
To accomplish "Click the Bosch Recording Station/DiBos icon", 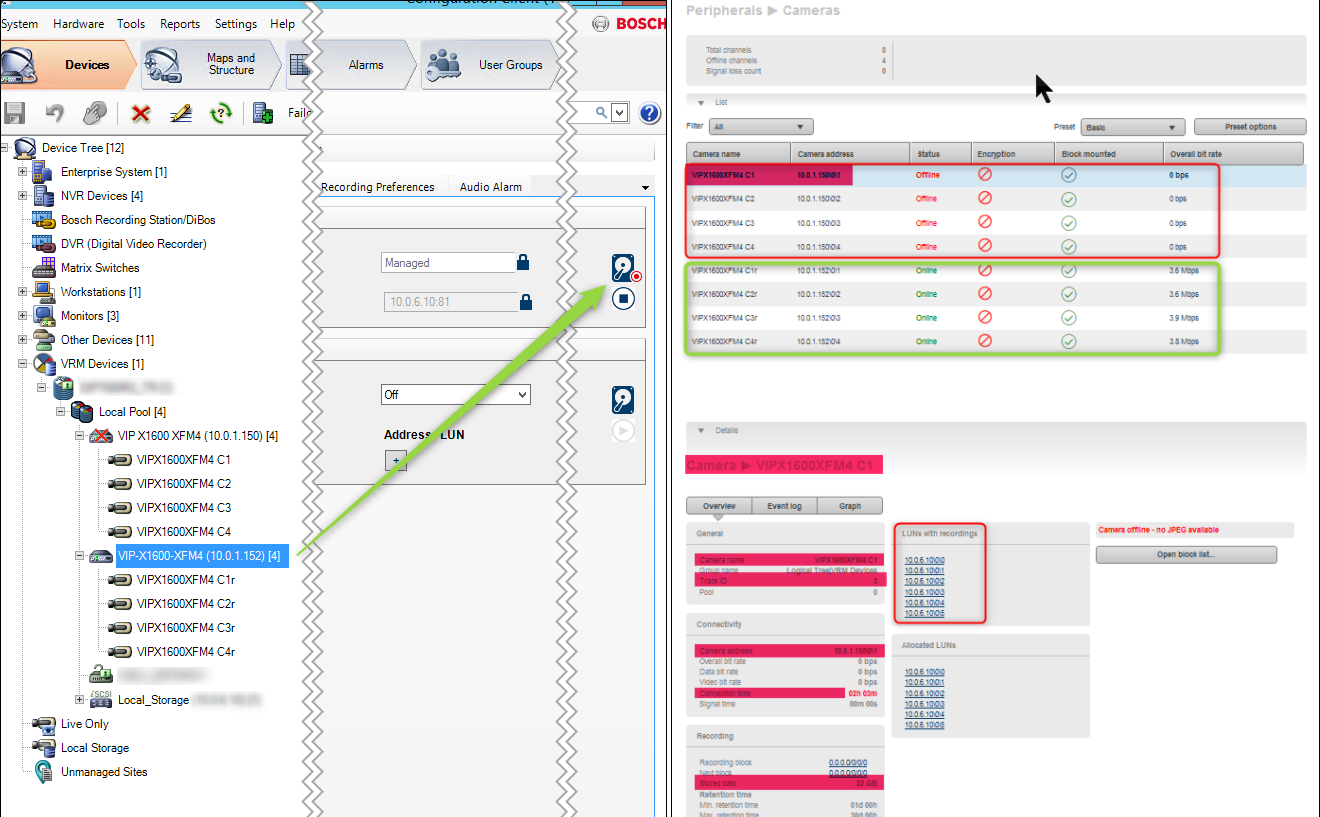I will pyautogui.click(x=43, y=219).
